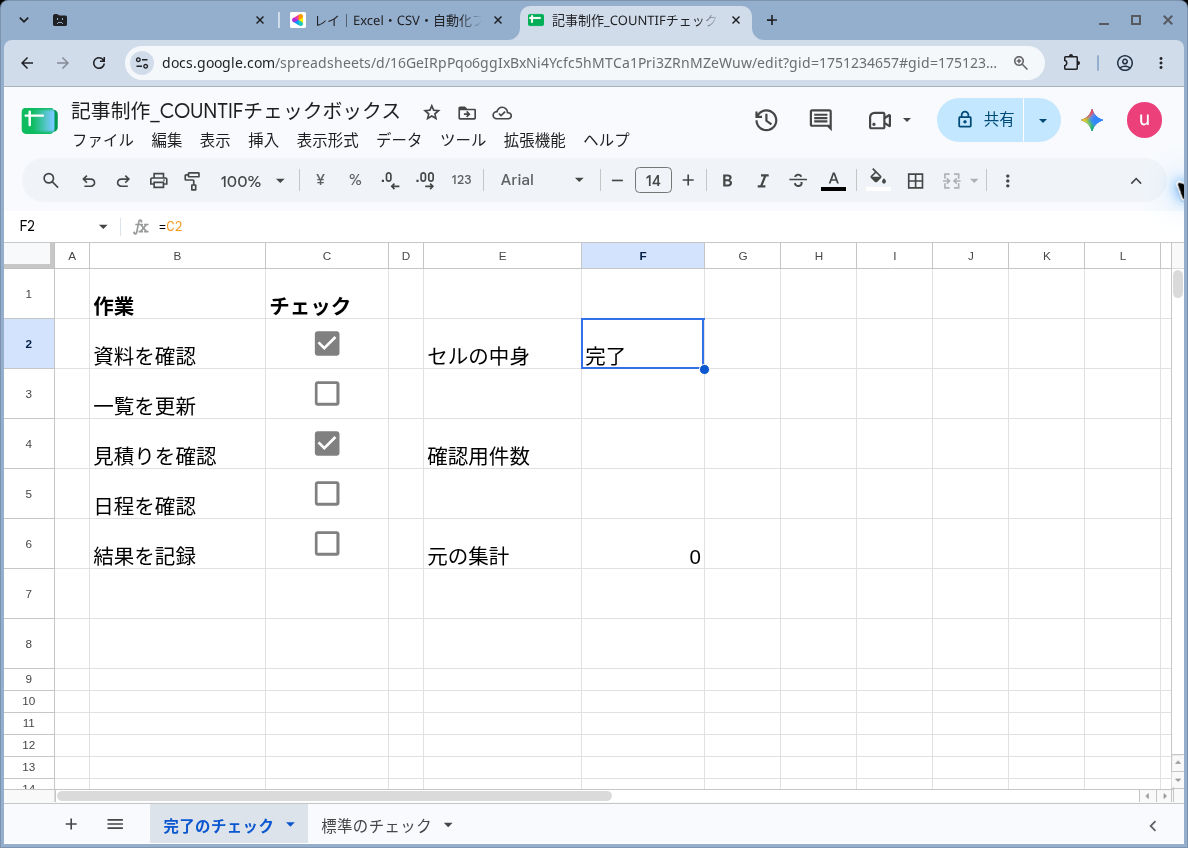Image resolution: width=1188 pixels, height=848 pixels.
Task: Open the データ menu
Action: click(399, 140)
